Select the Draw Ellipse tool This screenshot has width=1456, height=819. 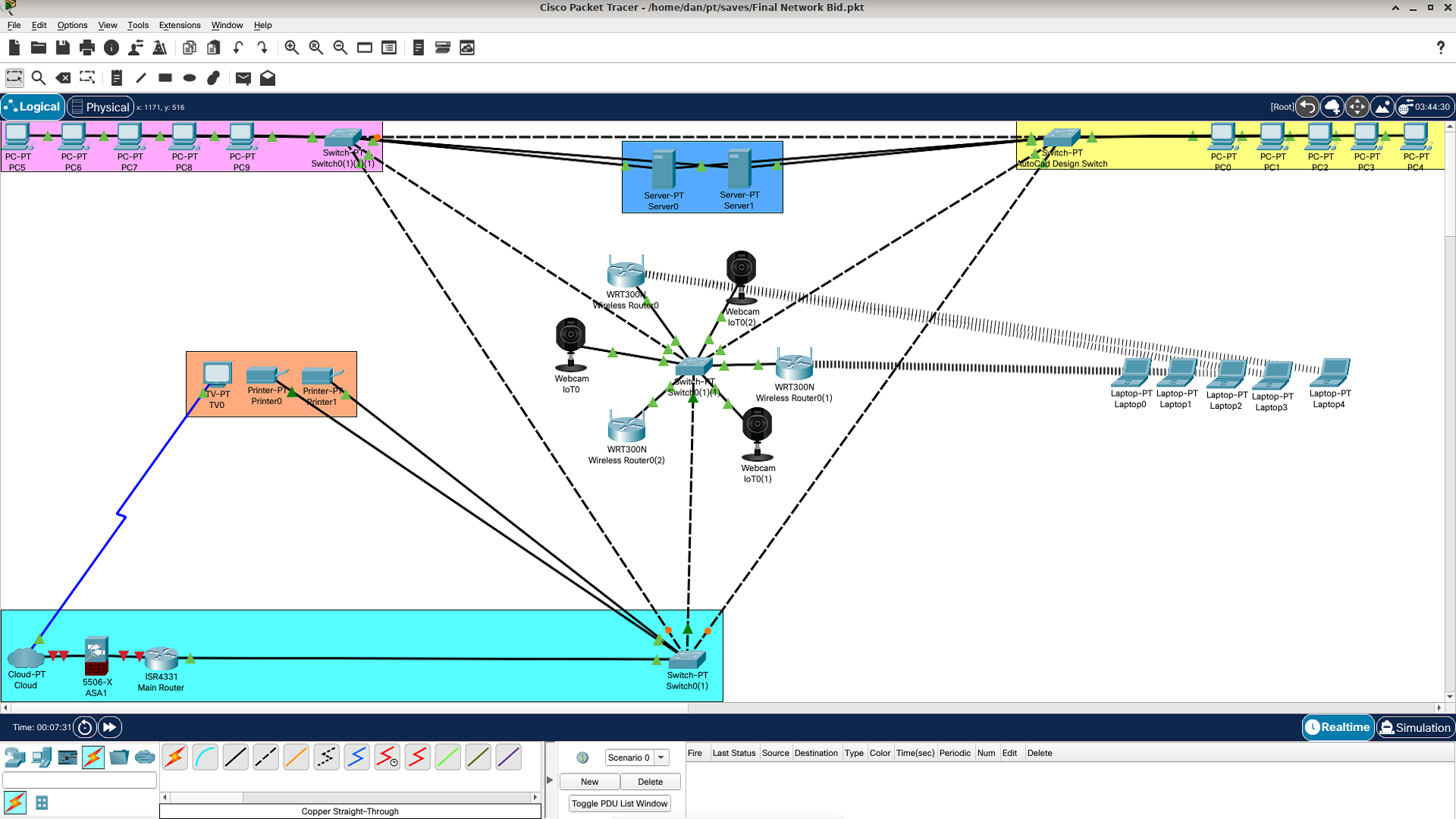[x=190, y=77]
